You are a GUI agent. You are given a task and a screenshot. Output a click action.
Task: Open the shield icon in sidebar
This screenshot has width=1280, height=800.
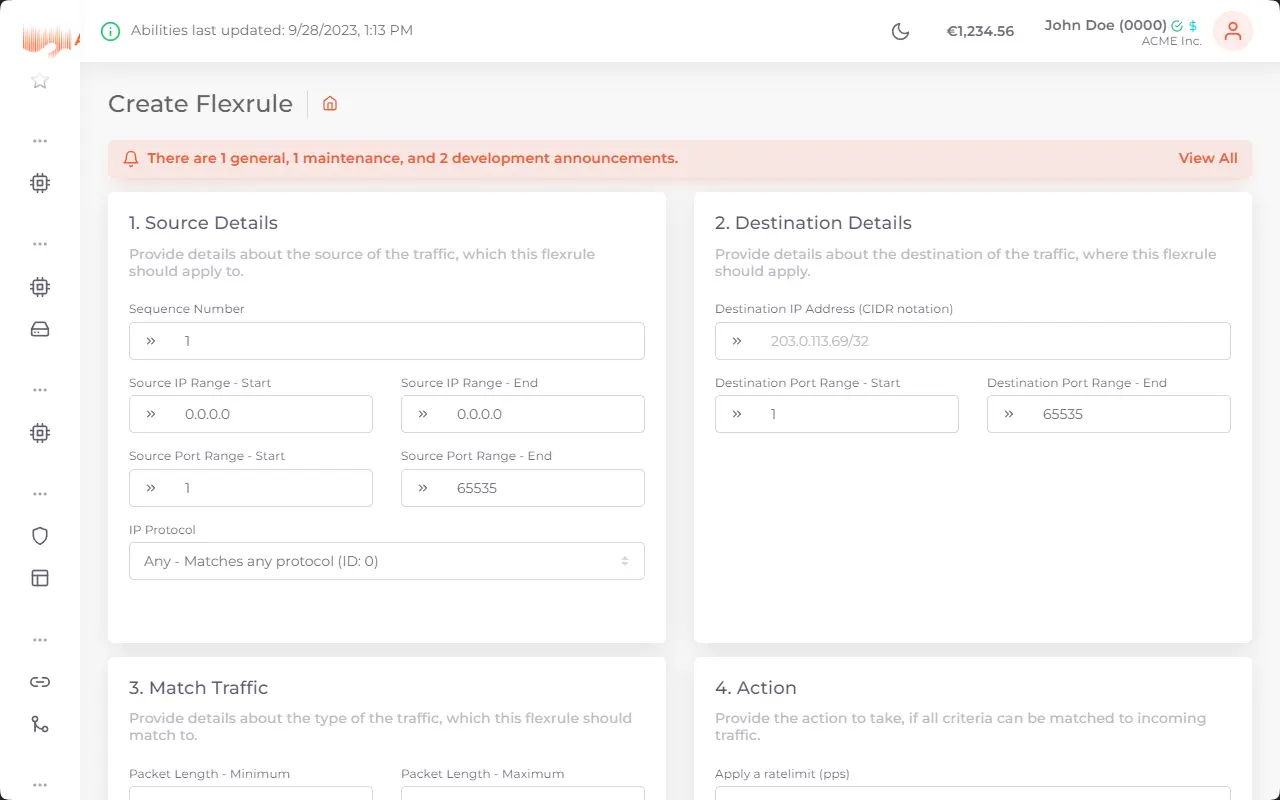pyautogui.click(x=40, y=536)
